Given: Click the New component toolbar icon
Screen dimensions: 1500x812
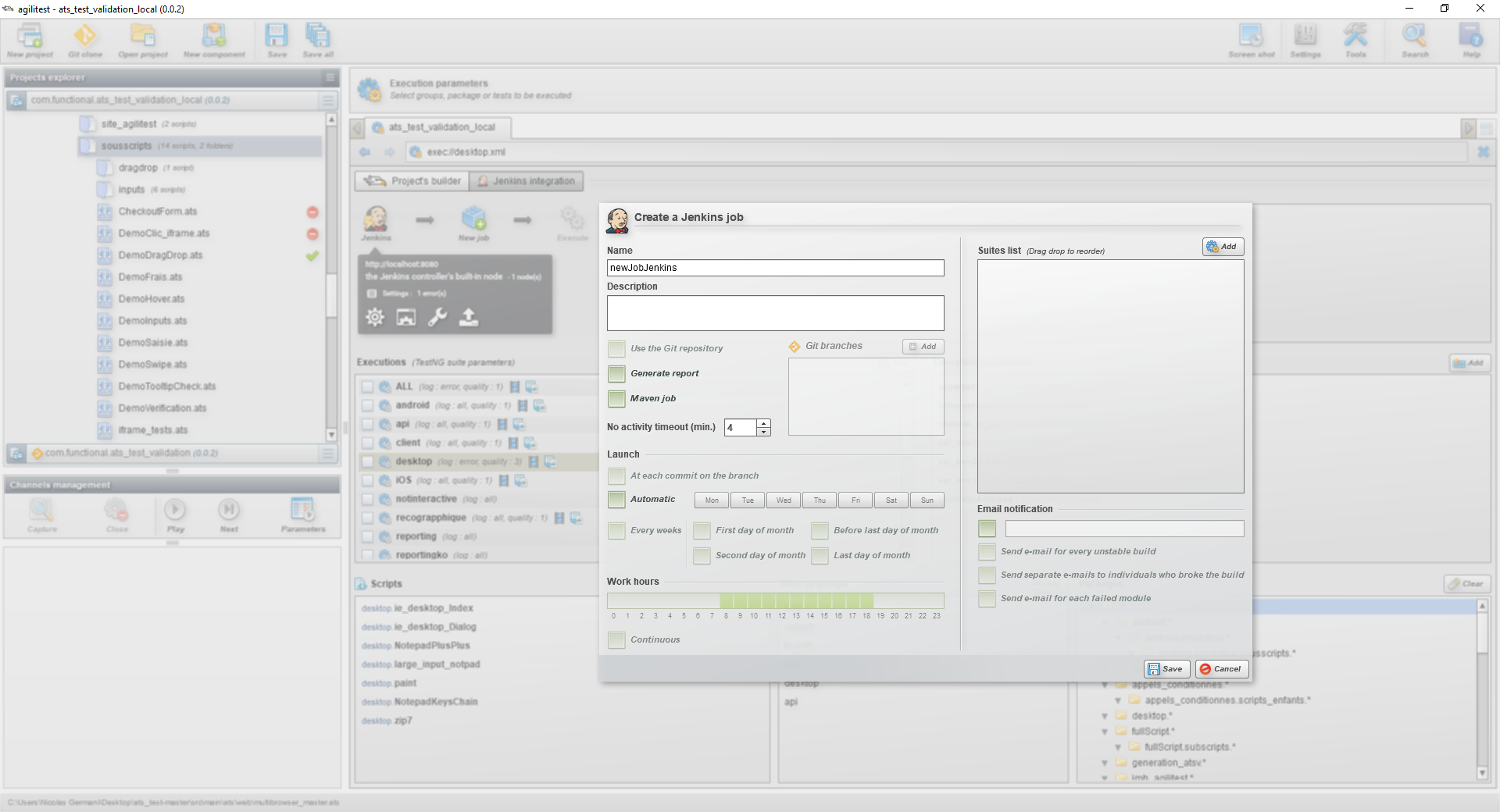Looking at the screenshot, I should tap(214, 41).
